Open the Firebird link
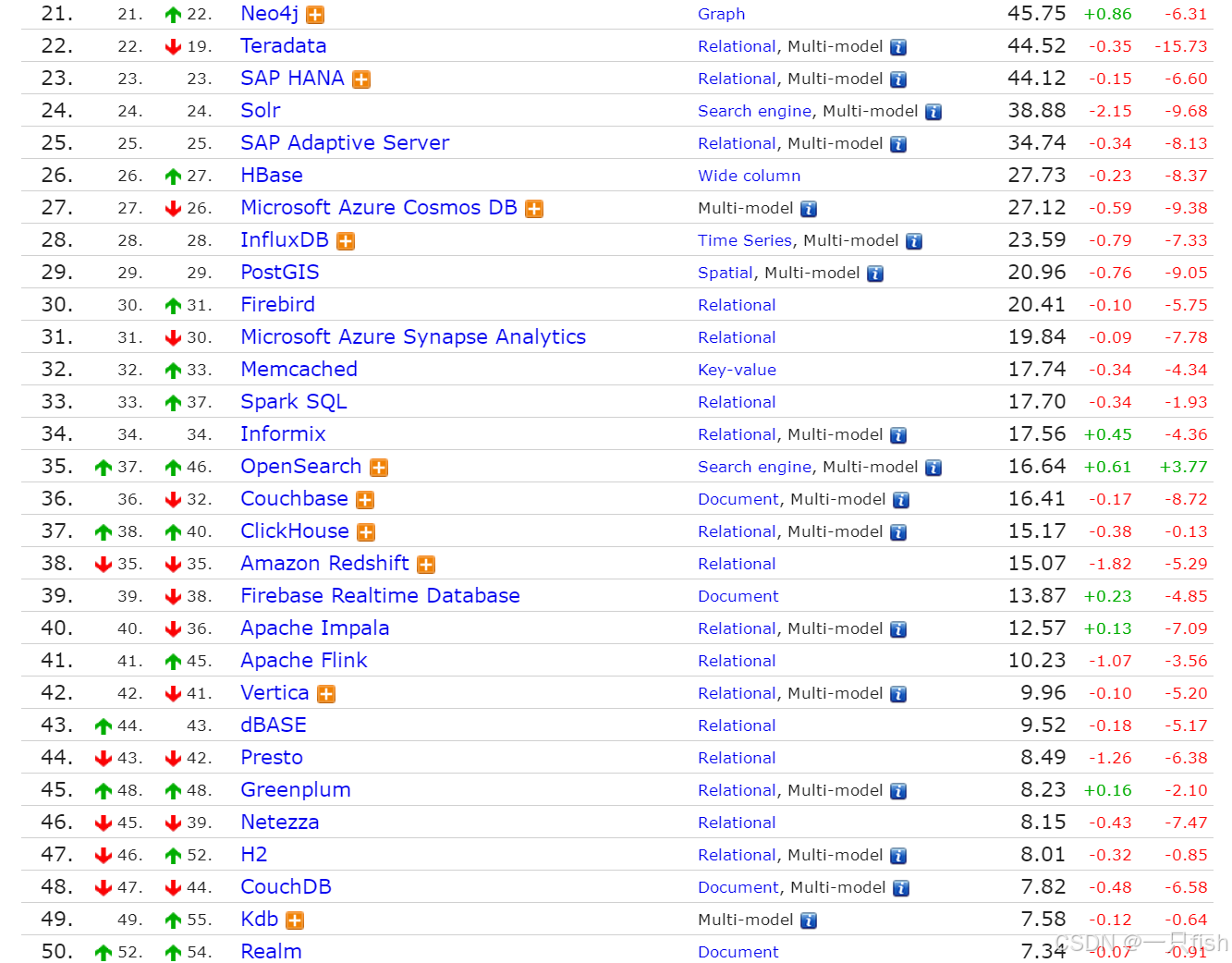 tap(277, 305)
